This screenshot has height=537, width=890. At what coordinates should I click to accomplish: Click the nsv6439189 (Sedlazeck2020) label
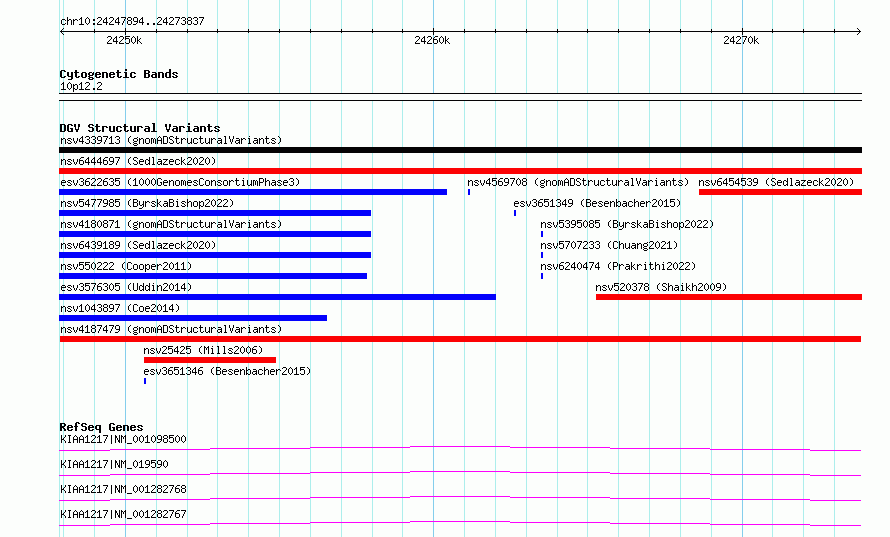[138, 245]
